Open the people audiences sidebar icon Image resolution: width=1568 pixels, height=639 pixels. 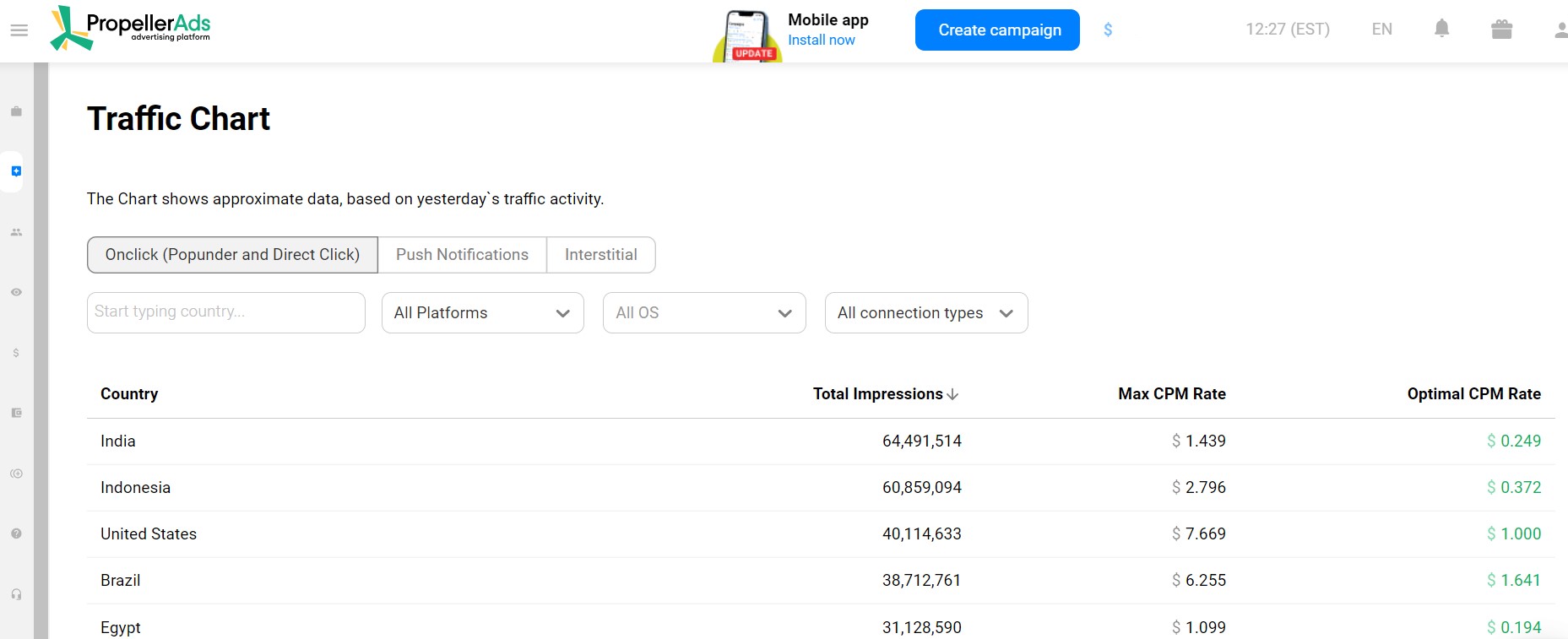16,232
